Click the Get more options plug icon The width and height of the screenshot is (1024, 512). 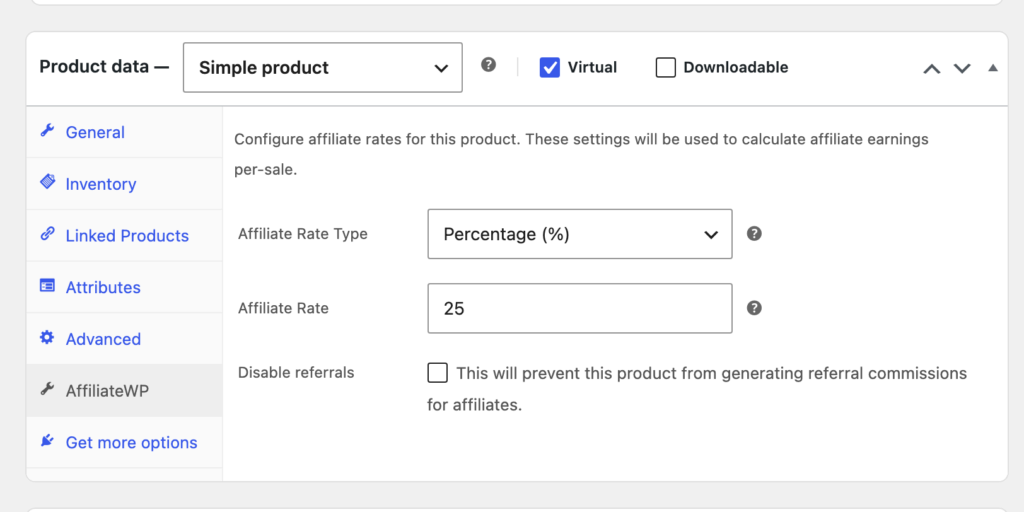pyautogui.click(x=47, y=441)
